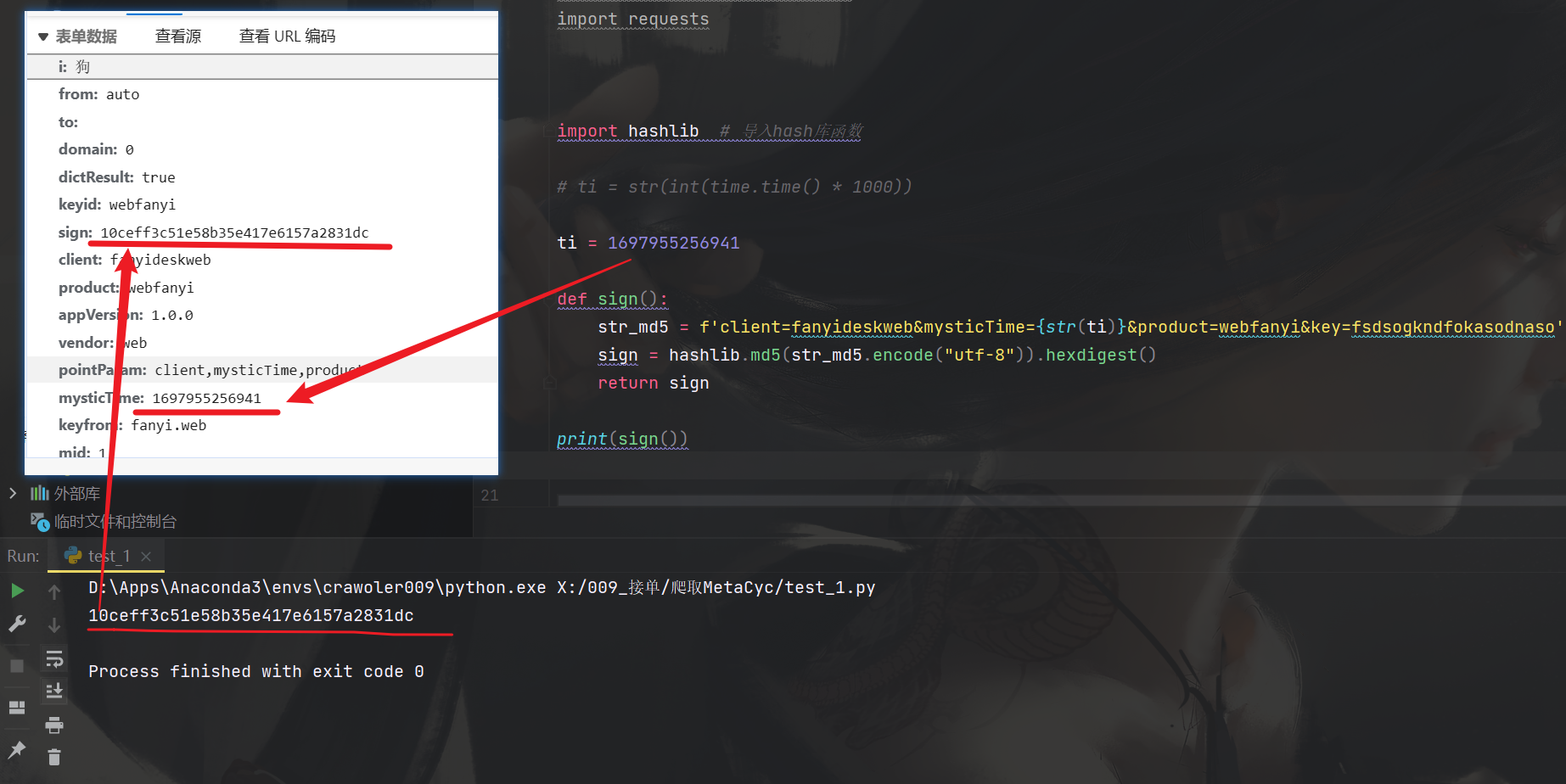Expand the 外部库 tree node
The height and width of the screenshot is (784, 1566).
(13, 493)
